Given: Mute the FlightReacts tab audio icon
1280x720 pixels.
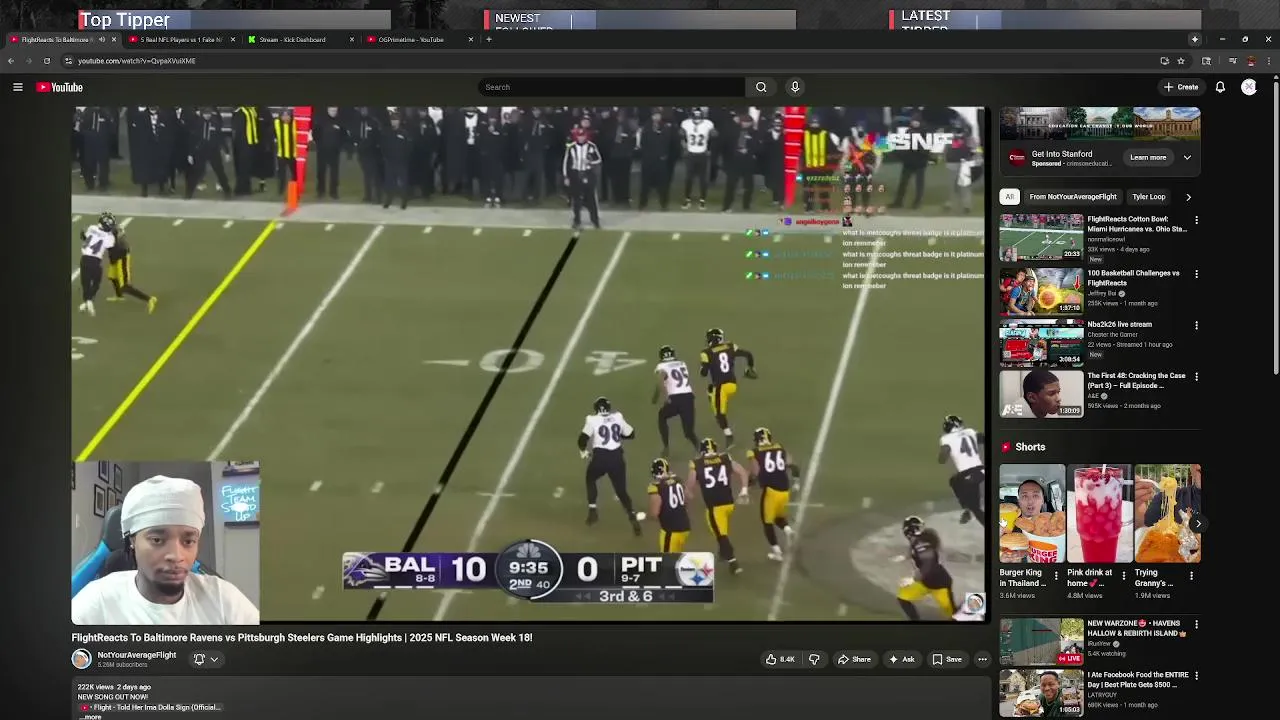Looking at the screenshot, I should pyautogui.click(x=101, y=40).
